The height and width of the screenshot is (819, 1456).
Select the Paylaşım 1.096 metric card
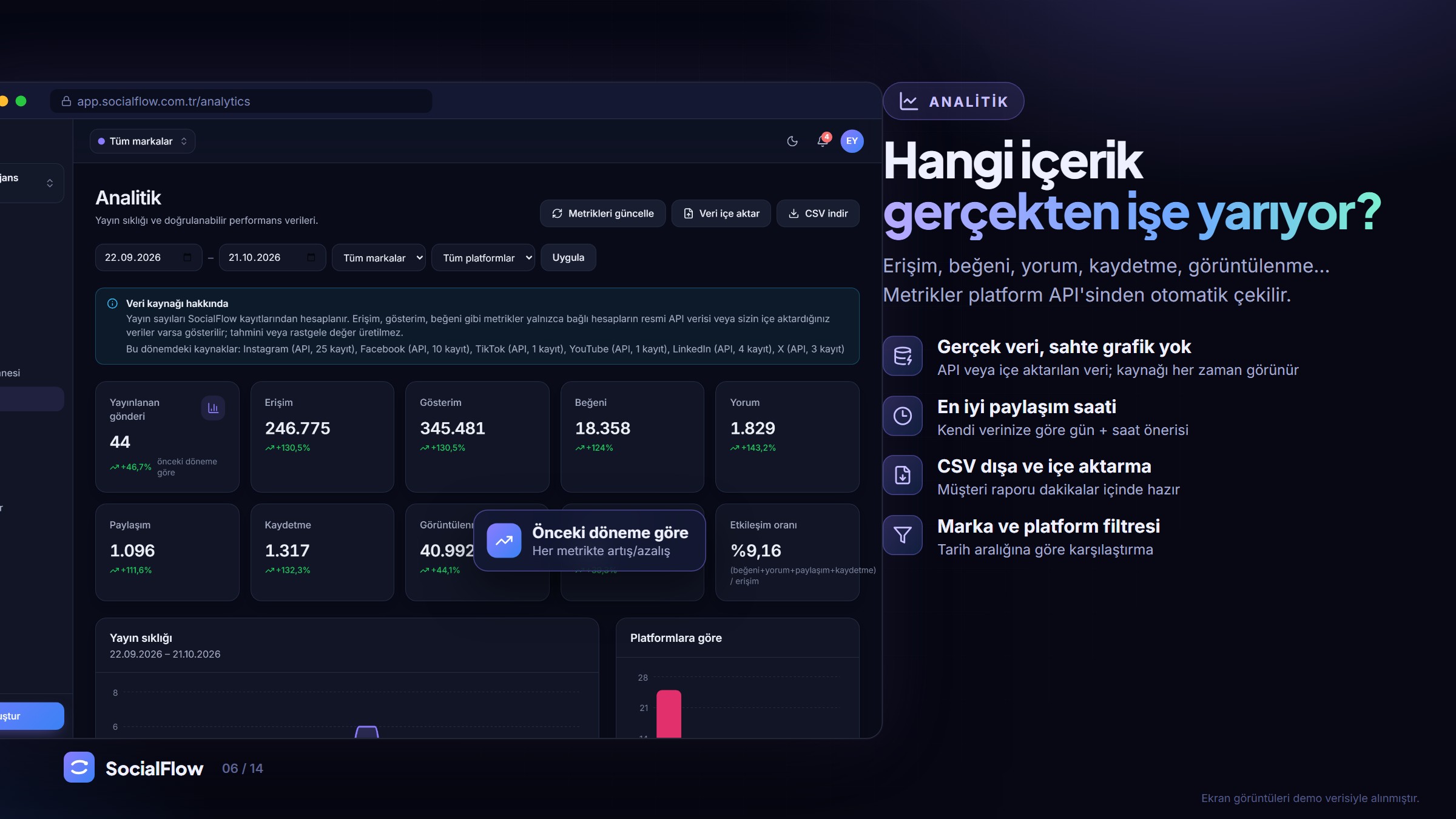167,553
